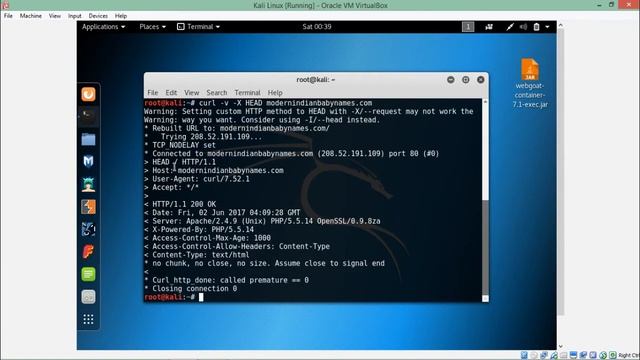Image resolution: width=640 pixels, height=360 pixels.
Task: Click the battery icon in the top bar
Action: 536,27
